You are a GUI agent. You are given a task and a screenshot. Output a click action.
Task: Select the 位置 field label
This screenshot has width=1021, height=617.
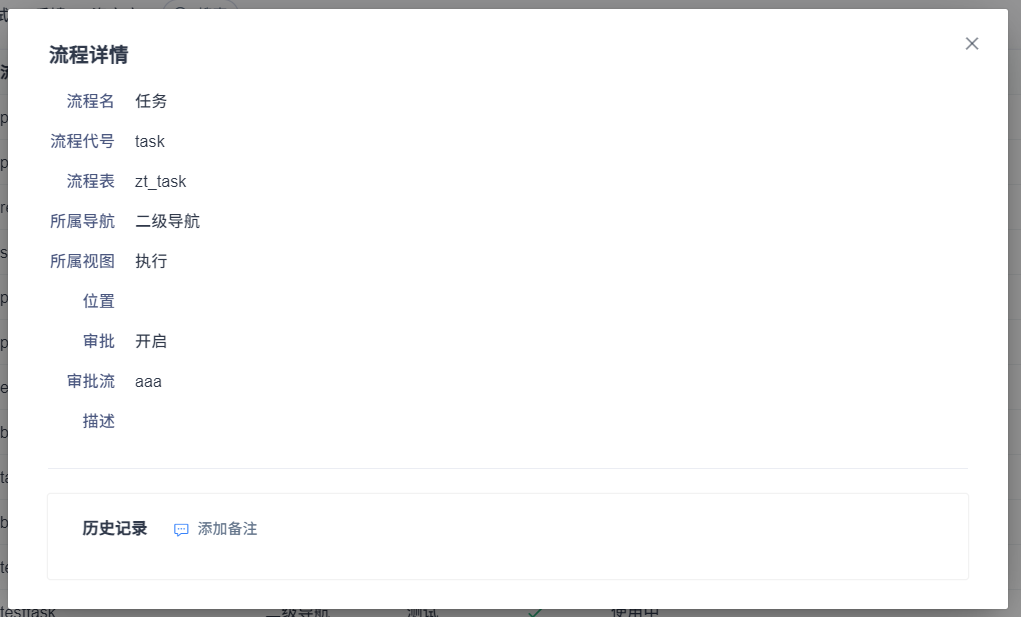[99, 301]
